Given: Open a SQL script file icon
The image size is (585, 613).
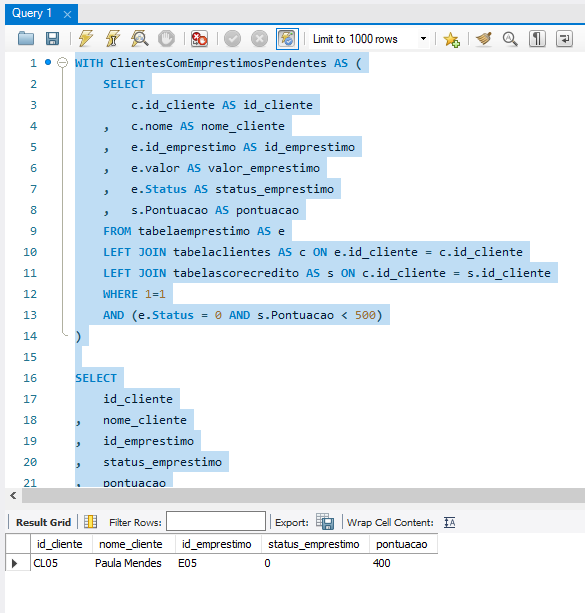Looking at the screenshot, I should tap(26, 39).
